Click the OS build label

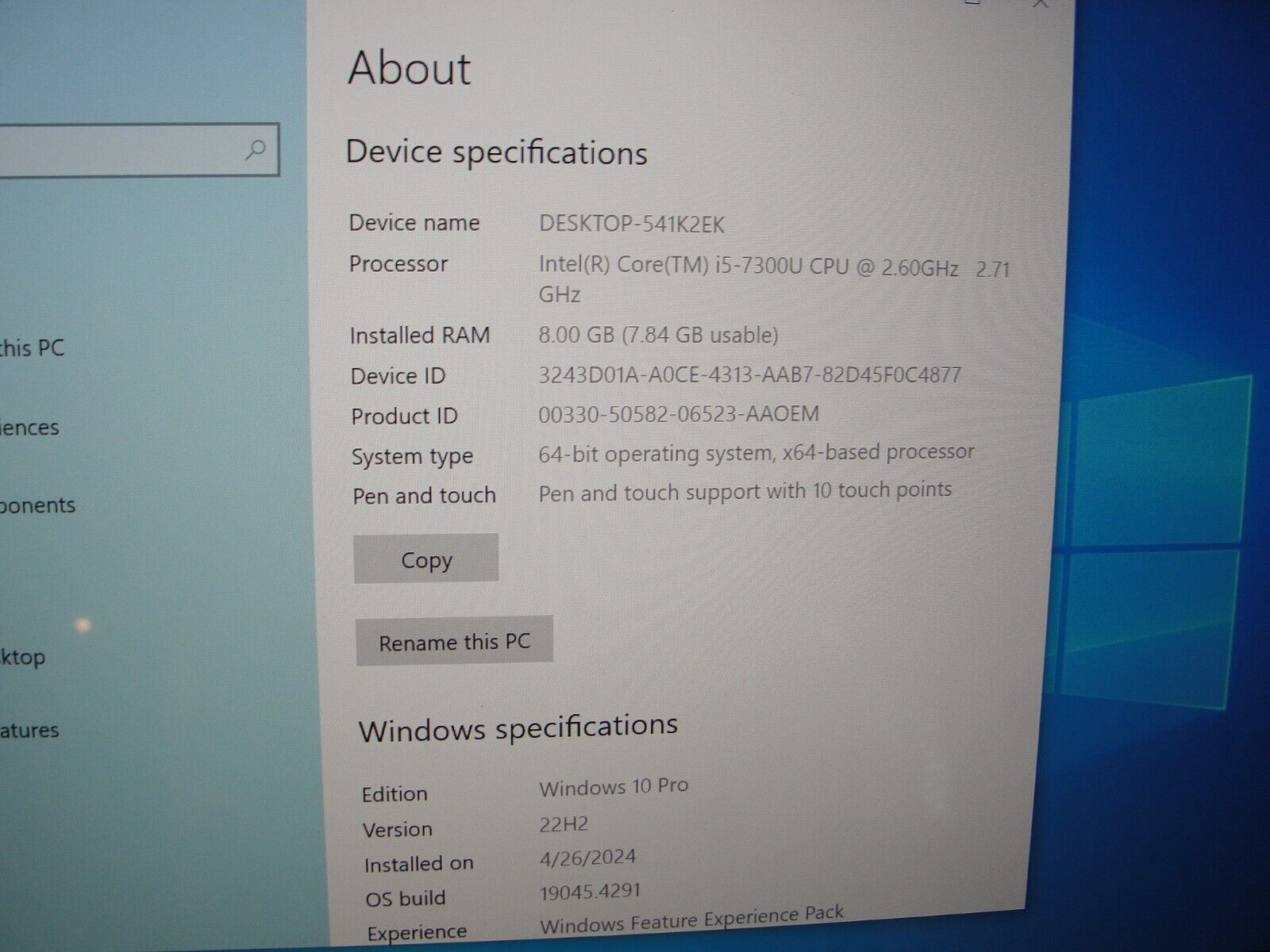[x=406, y=899]
